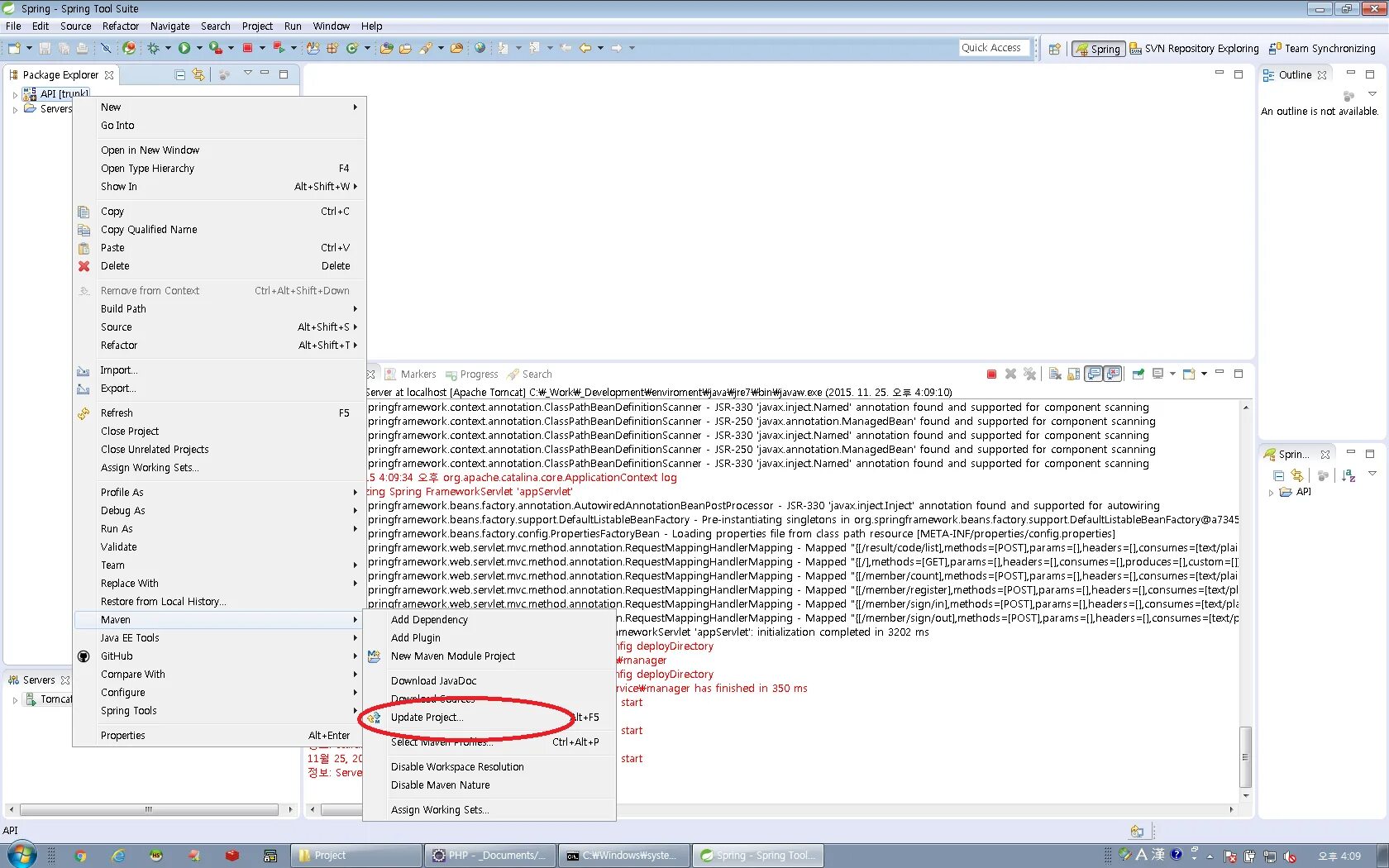Switch to the Spring perspective
This screenshot has width=1389, height=868.
[x=1098, y=49]
